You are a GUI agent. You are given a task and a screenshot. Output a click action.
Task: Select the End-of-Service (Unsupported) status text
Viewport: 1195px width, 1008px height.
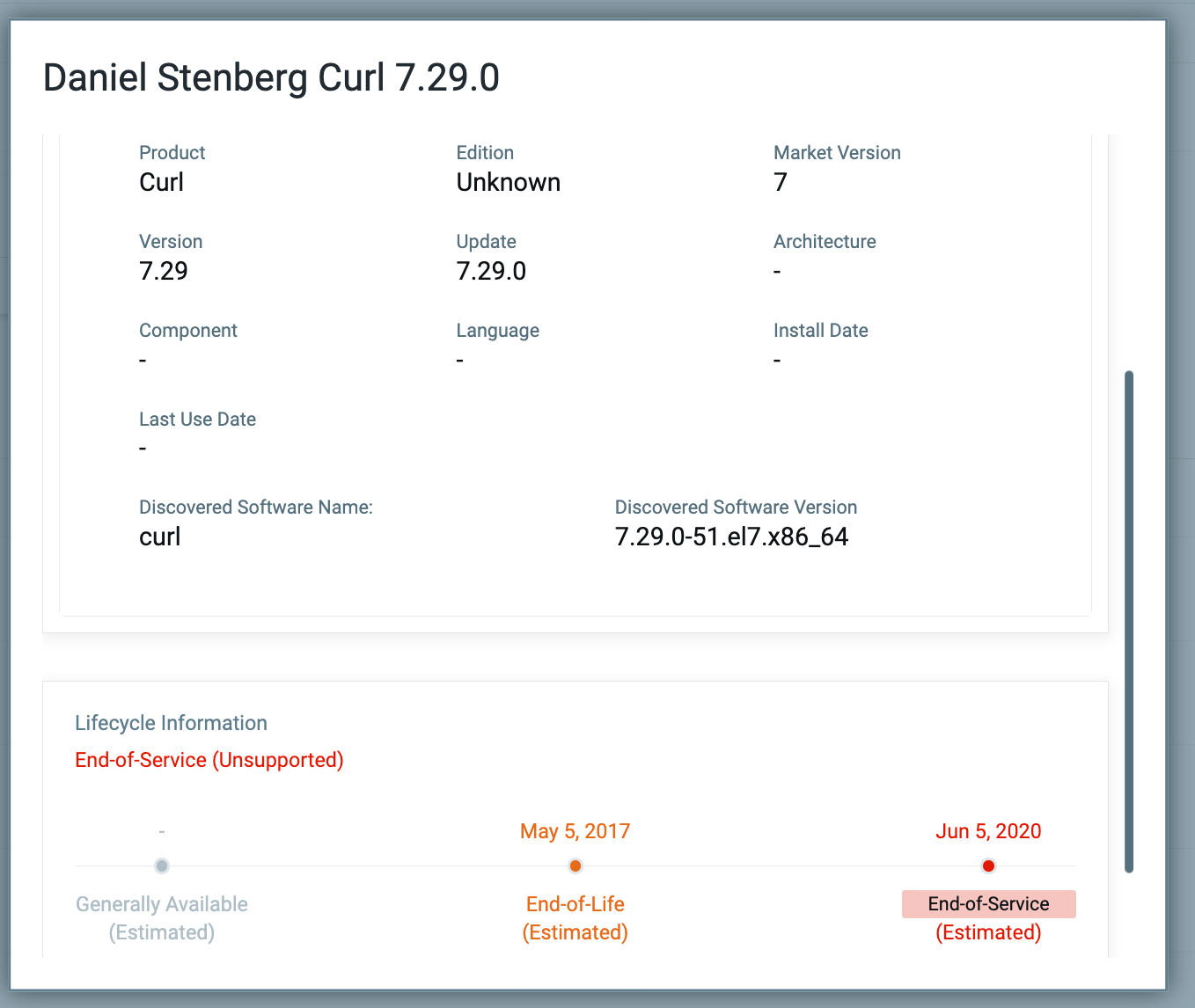pyautogui.click(x=209, y=759)
